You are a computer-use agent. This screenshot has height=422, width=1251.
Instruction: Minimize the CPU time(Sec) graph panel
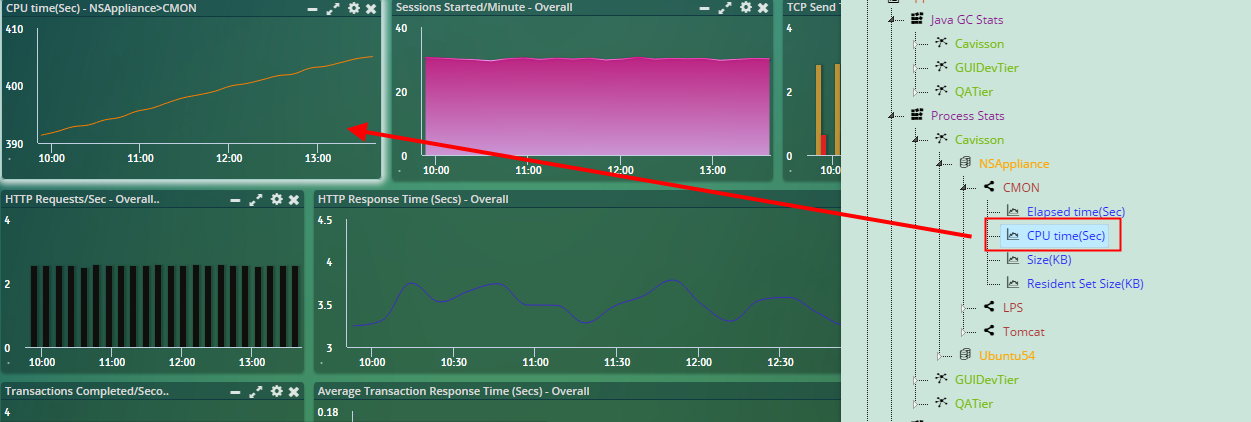coord(312,8)
